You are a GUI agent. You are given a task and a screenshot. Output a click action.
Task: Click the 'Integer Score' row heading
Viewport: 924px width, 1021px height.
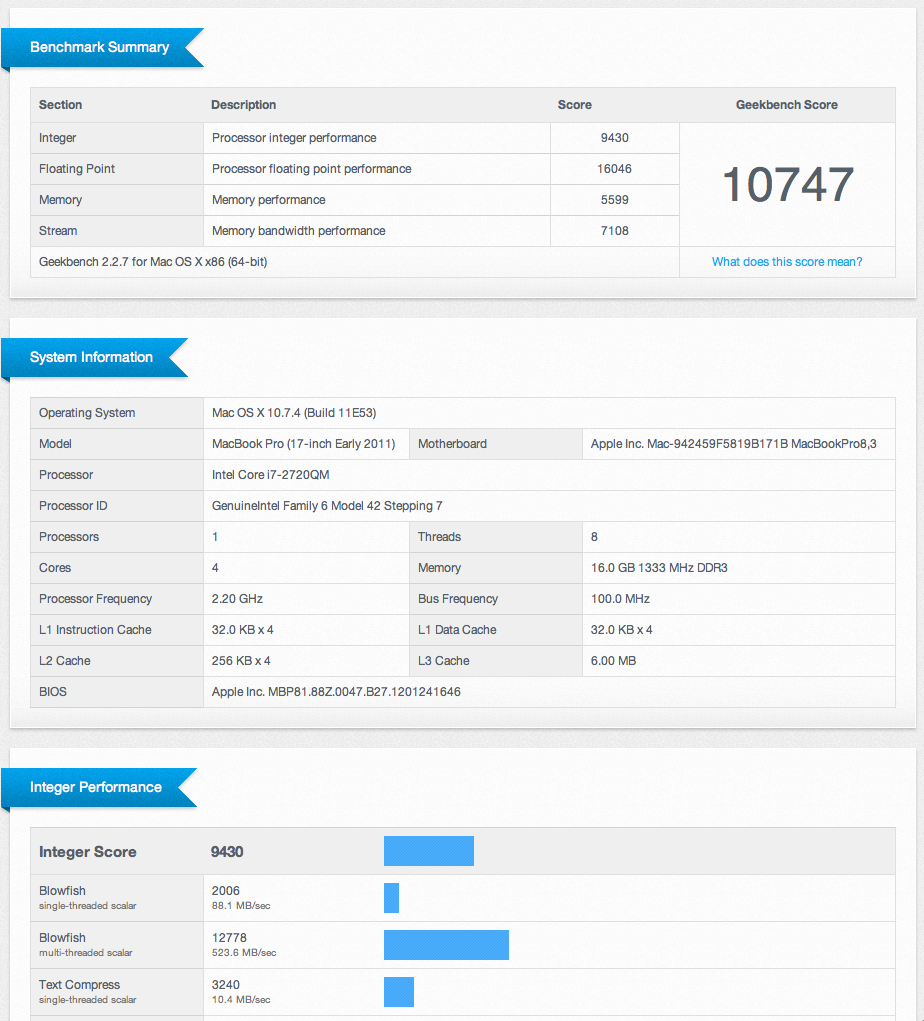(88, 852)
